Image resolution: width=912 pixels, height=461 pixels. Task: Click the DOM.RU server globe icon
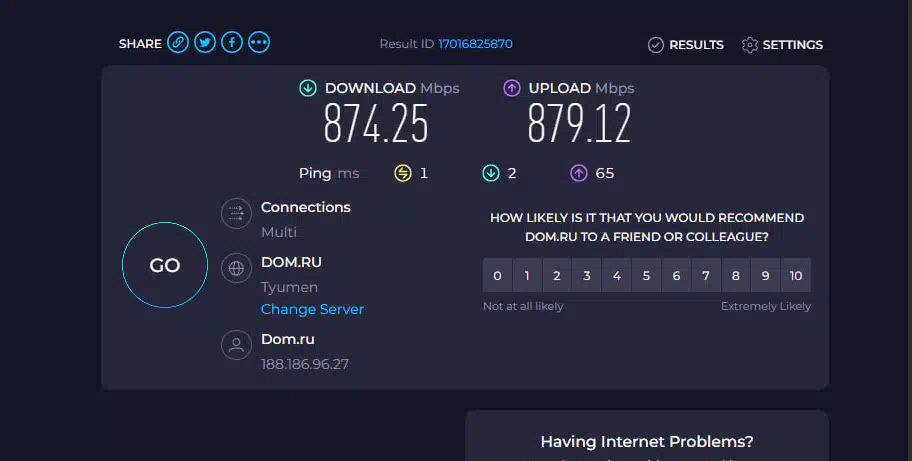[236, 268]
